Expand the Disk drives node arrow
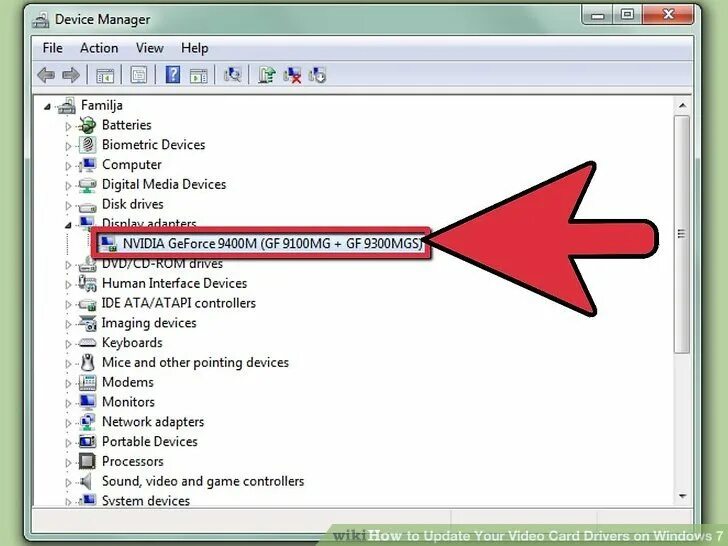 68,206
